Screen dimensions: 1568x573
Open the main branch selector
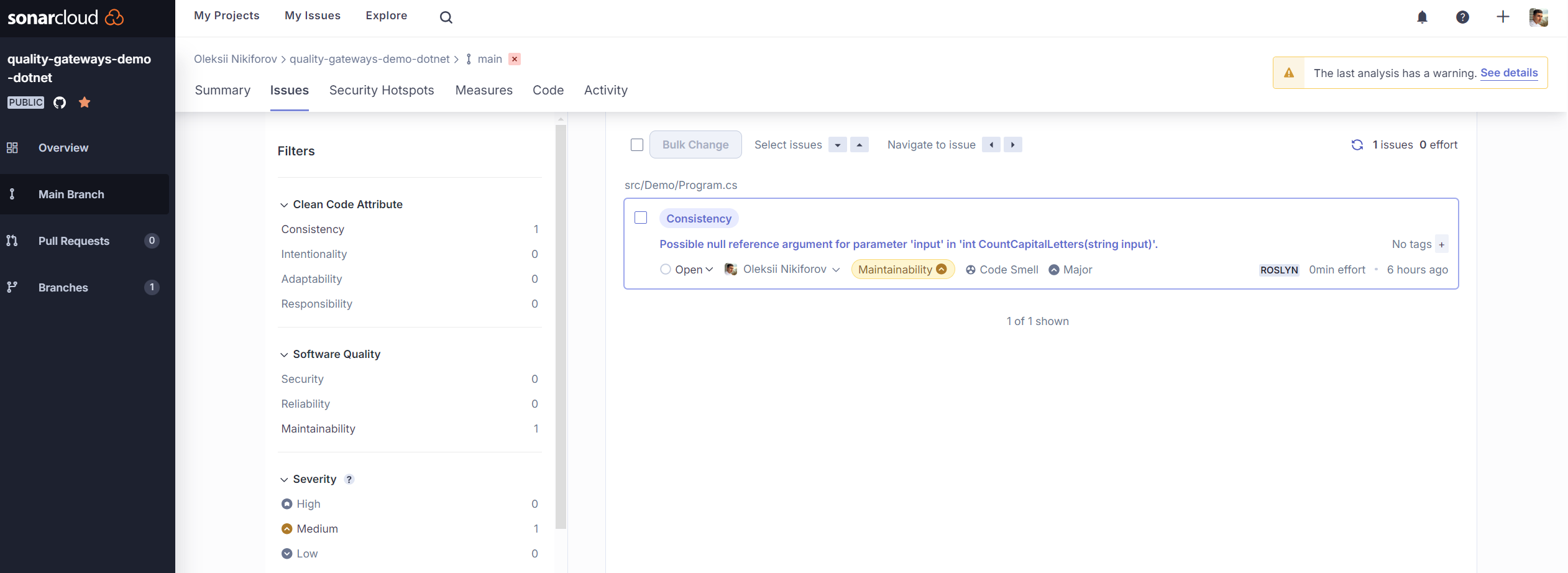coord(484,59)
